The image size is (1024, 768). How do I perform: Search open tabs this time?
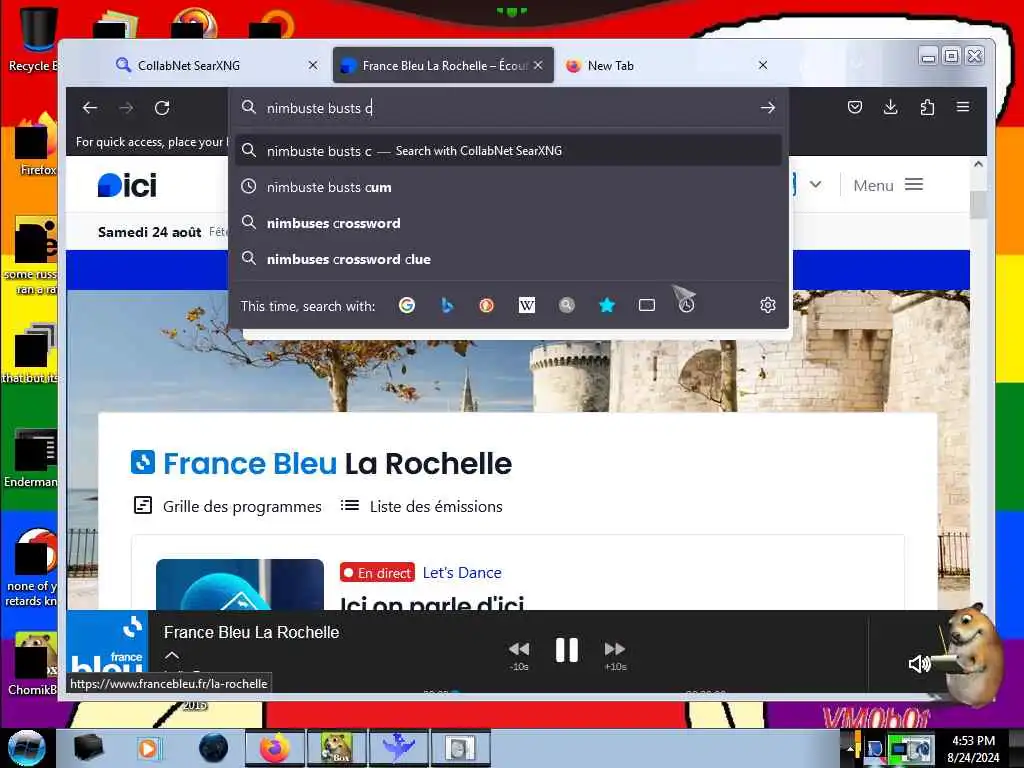[x=647, y=305]
